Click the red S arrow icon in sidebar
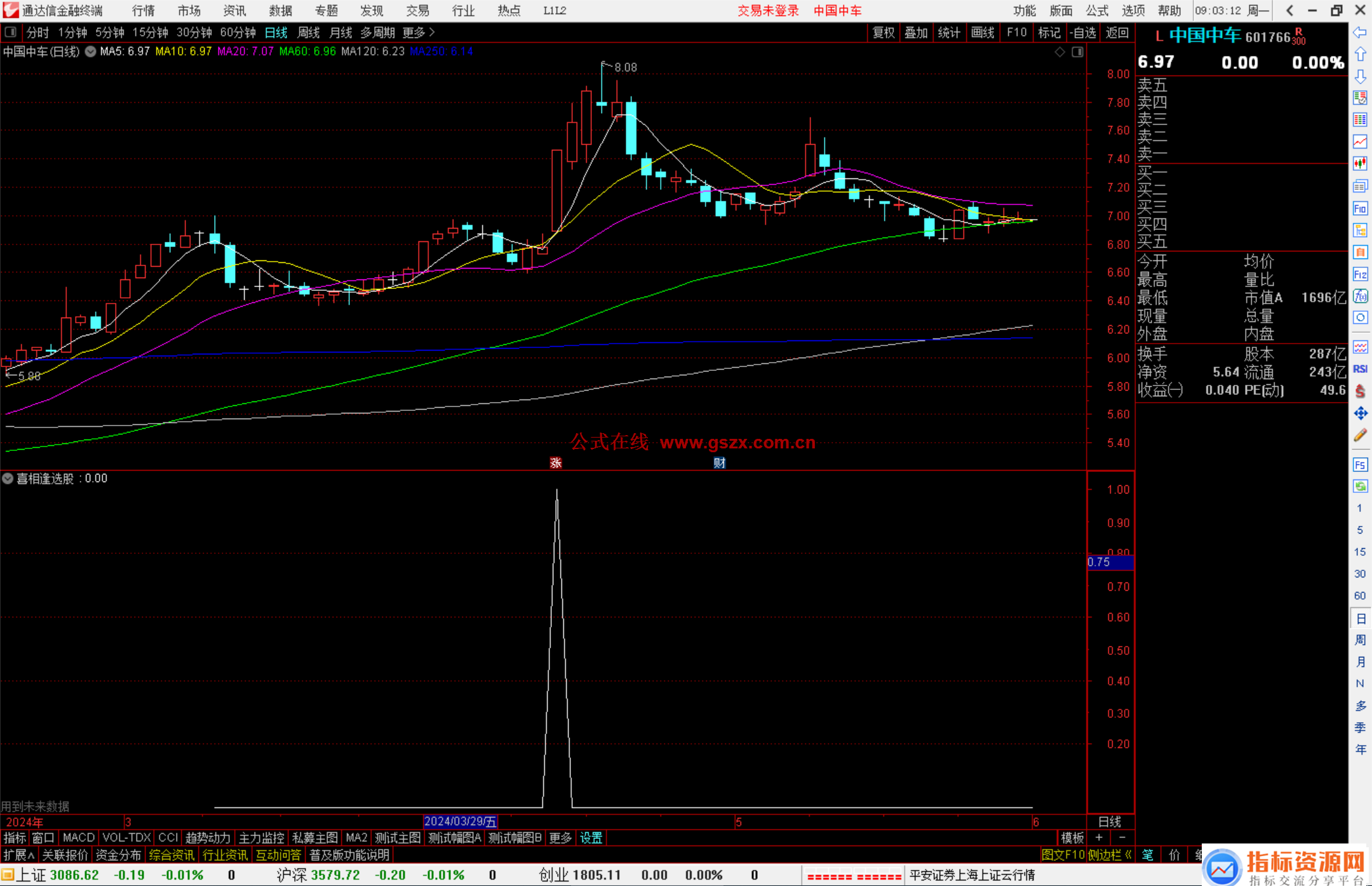The image size is (1372, 886). [x=1360, y=391]
